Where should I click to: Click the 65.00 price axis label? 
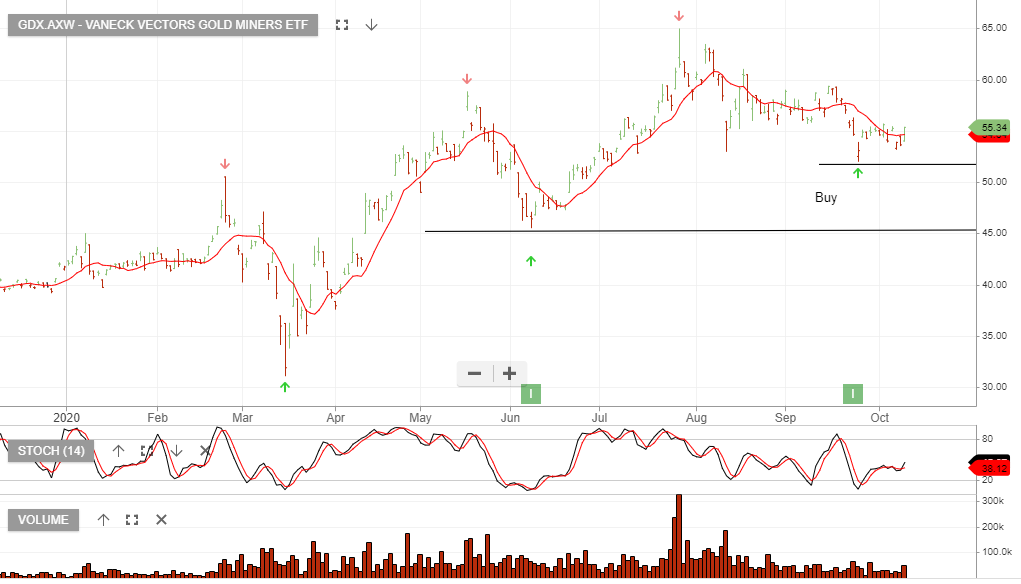[x=994, y=28]
